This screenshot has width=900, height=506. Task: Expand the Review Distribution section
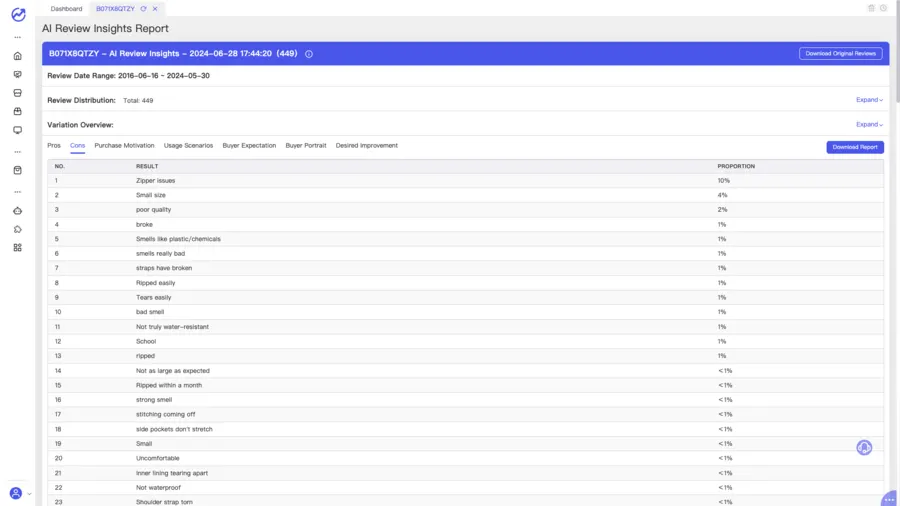pyautogui.click(x=869, y=100)
